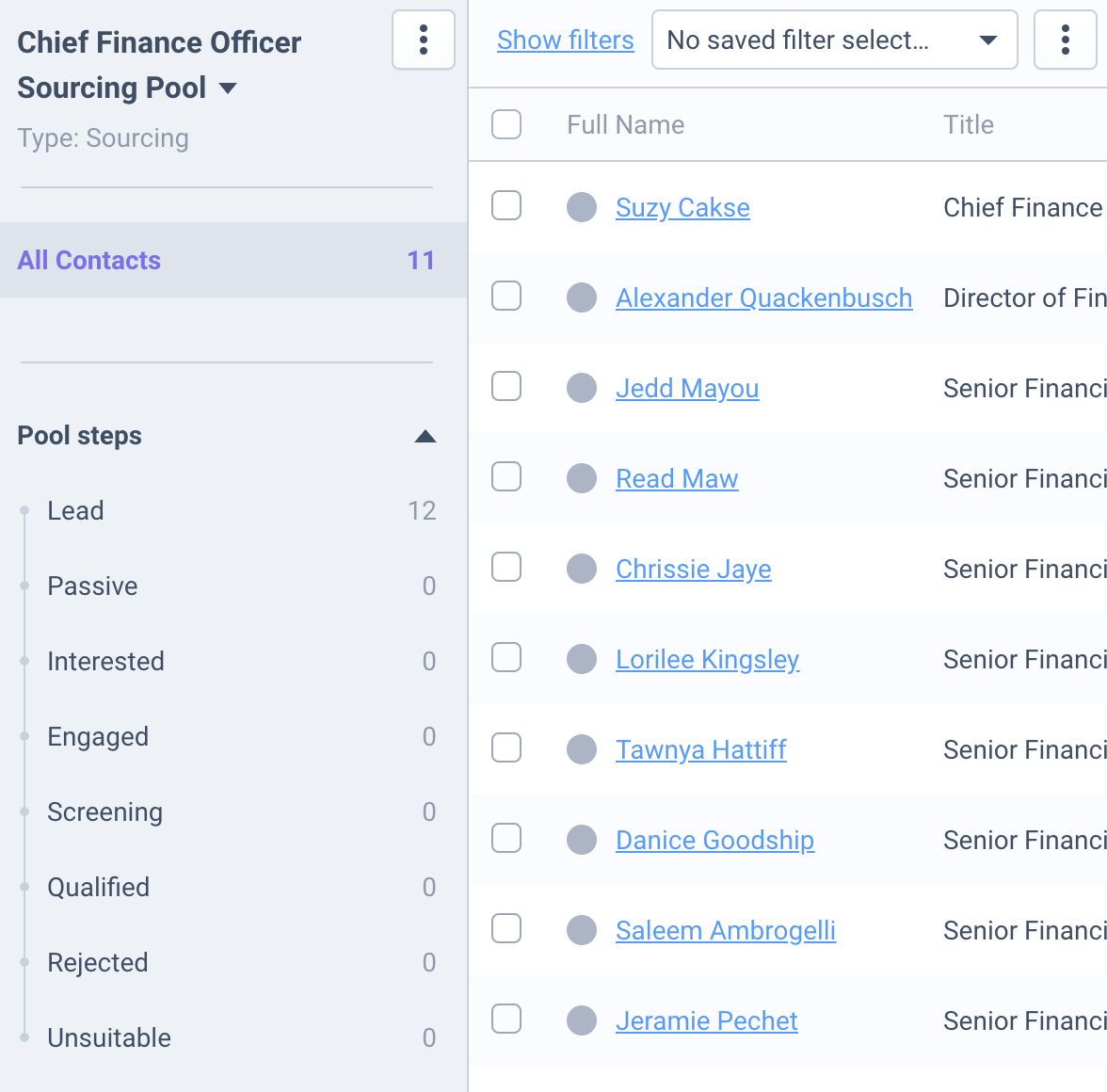Select All Contacts in the sidebar
The image size is (1107, 1092).
[x=233, y=260]
